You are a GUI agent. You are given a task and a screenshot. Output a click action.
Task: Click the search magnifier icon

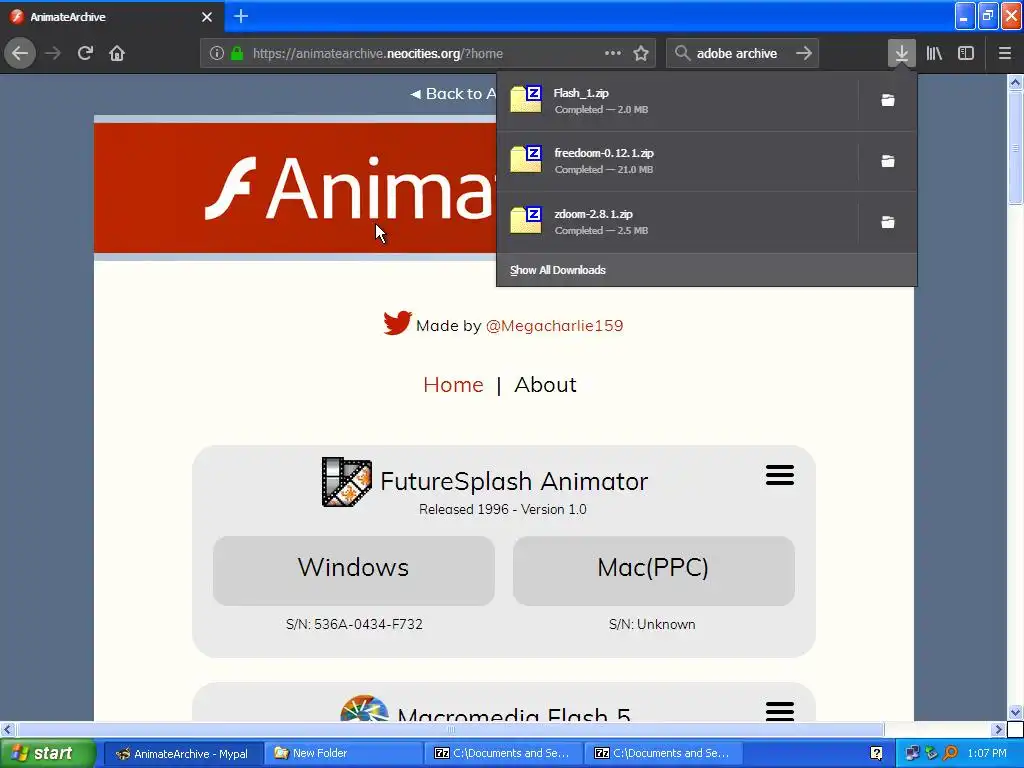click(682, 53)
